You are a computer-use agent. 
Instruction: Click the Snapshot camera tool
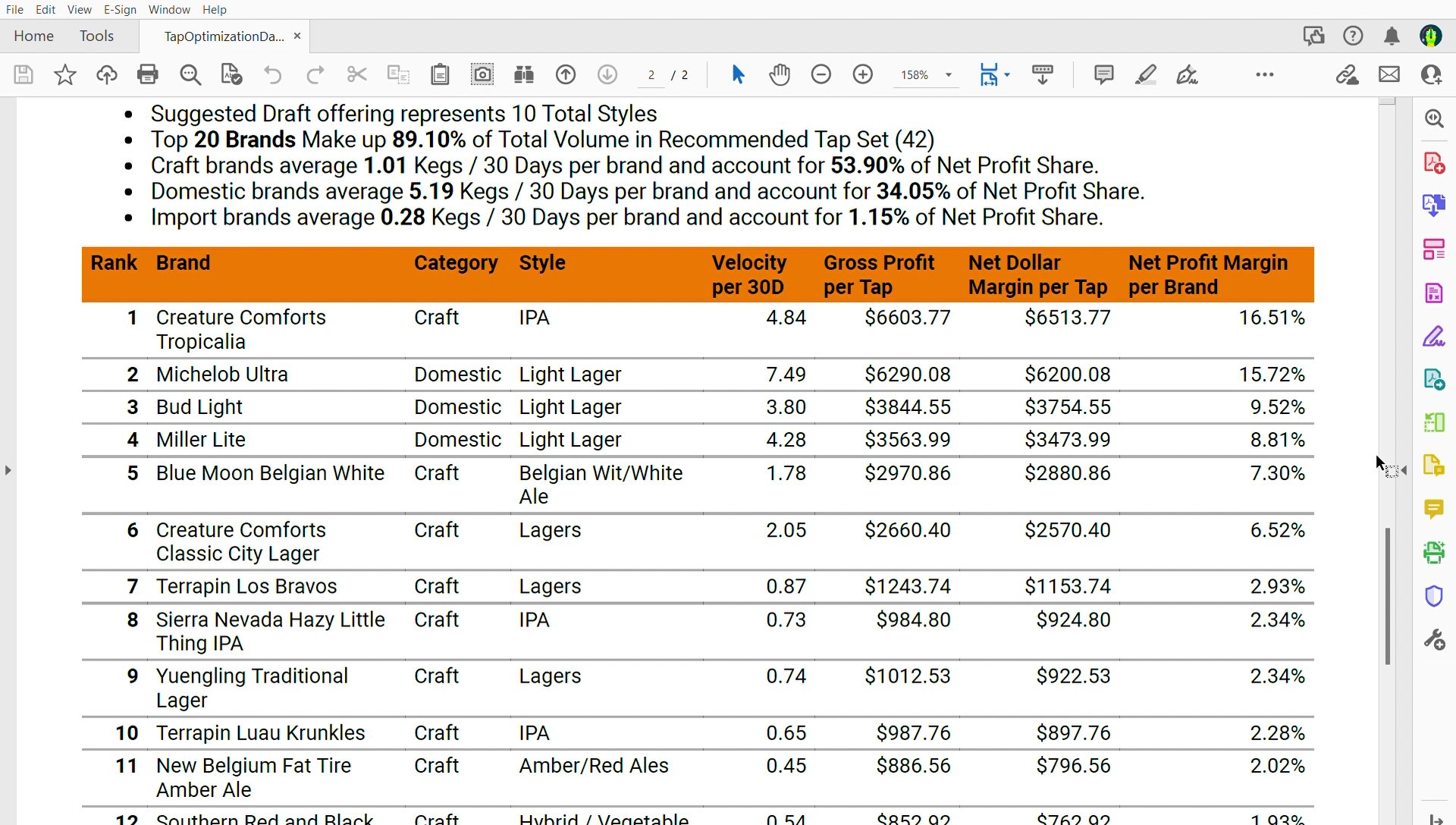(x=482, y=74)
